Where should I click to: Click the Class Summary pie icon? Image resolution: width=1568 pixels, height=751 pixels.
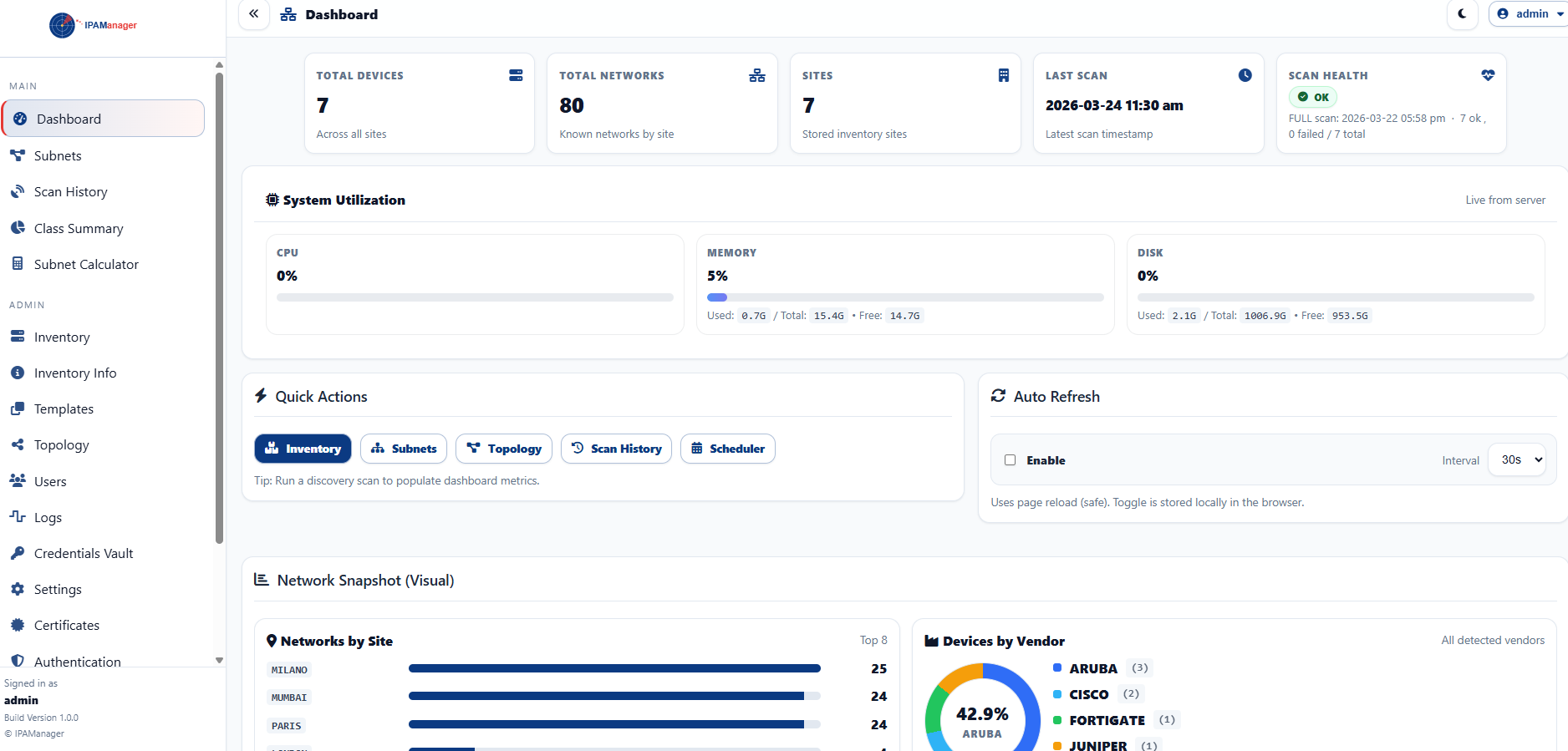point(18,228)
